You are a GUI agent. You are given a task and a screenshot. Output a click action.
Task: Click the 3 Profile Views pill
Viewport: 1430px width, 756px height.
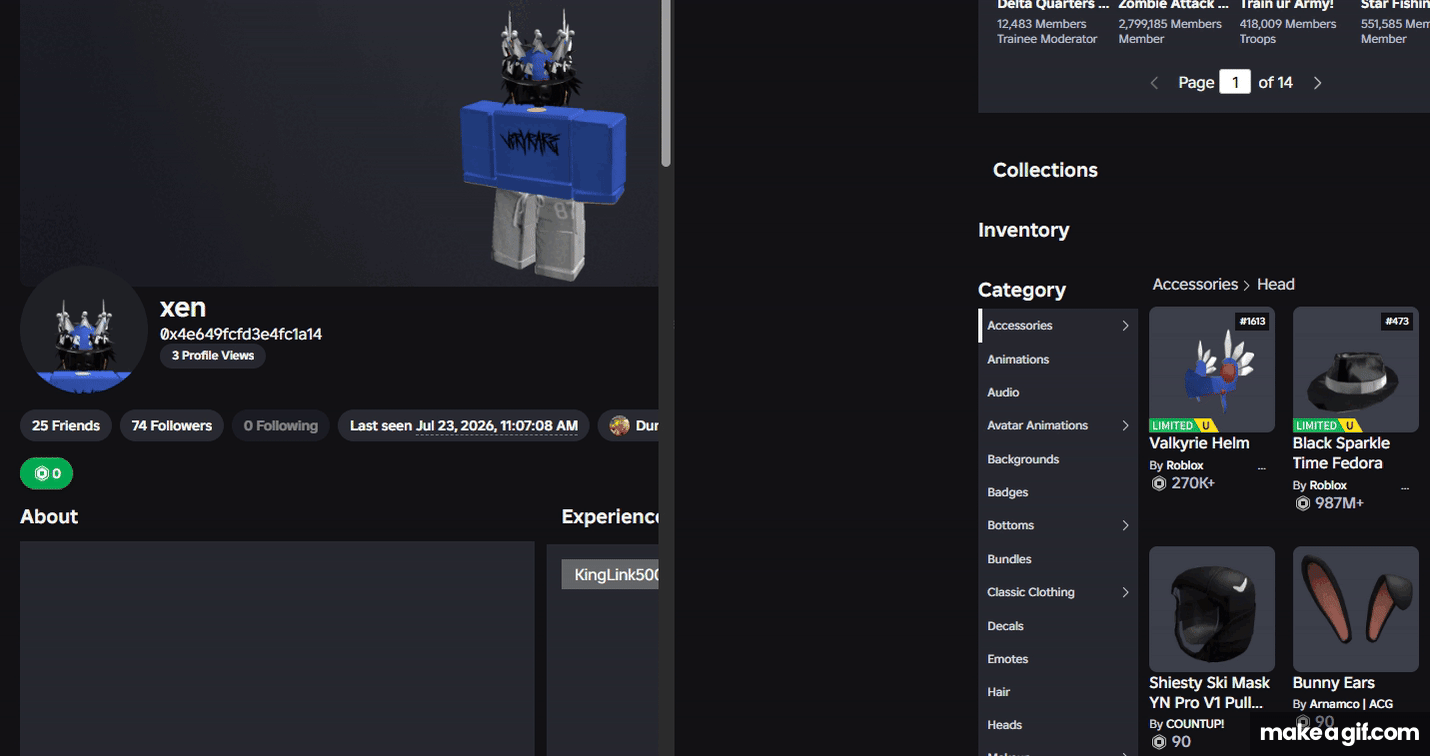point(213,356)
